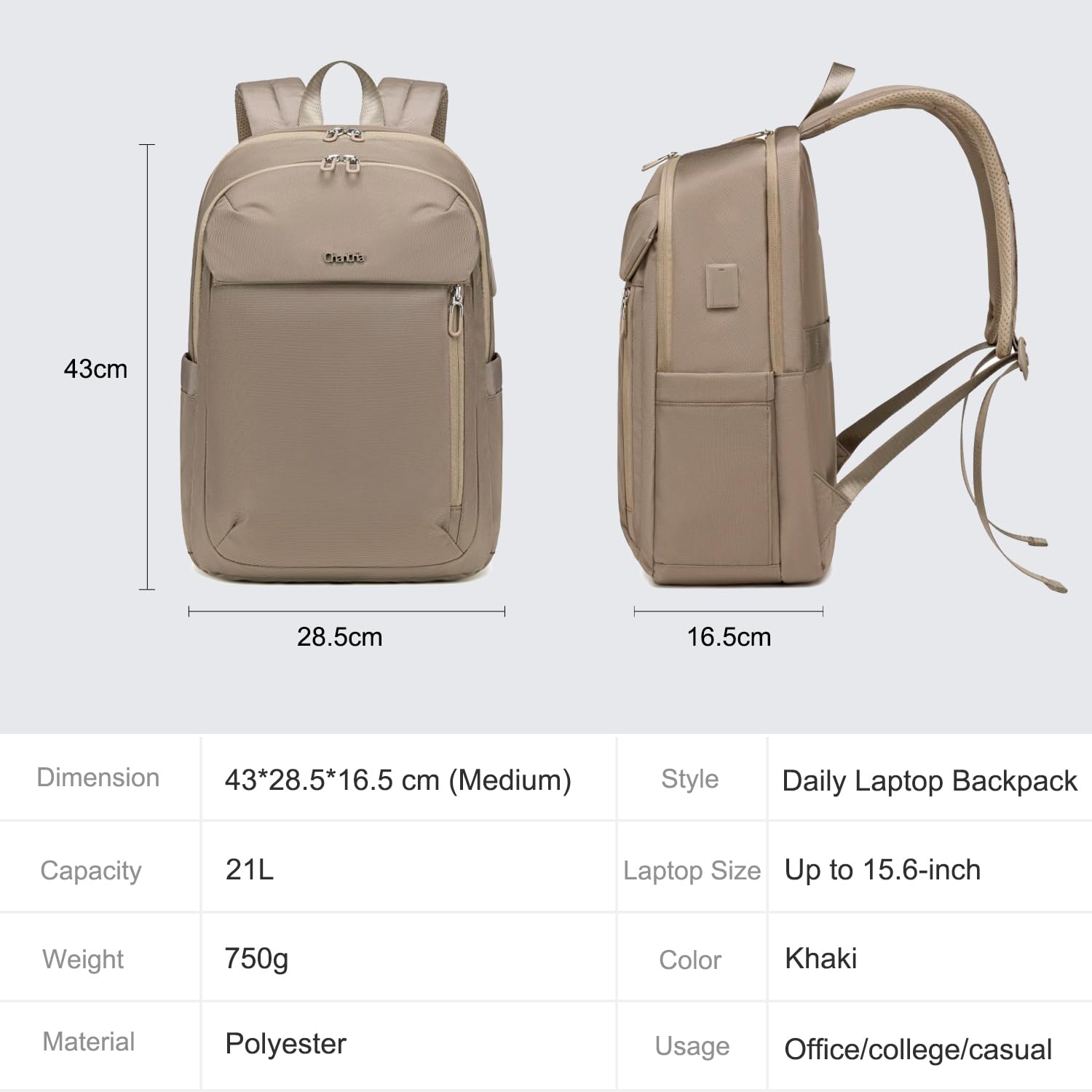1092x1092 pixels.
Task: Click the front view backpack image
Action: [341, 324]
